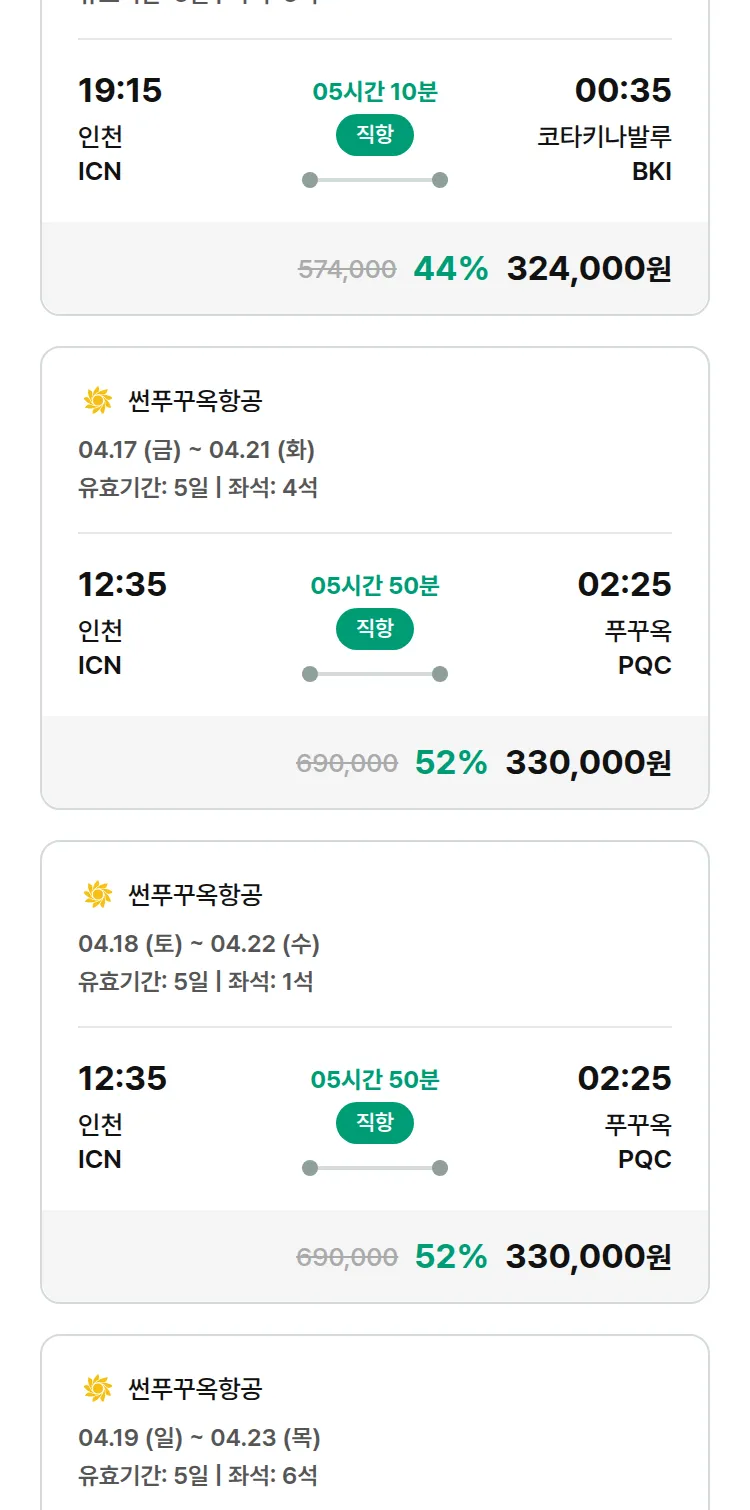This screenshot has height=1510, width=750.
Task: Select the 324,000원 fare
Action: click(x=588, y=268)
